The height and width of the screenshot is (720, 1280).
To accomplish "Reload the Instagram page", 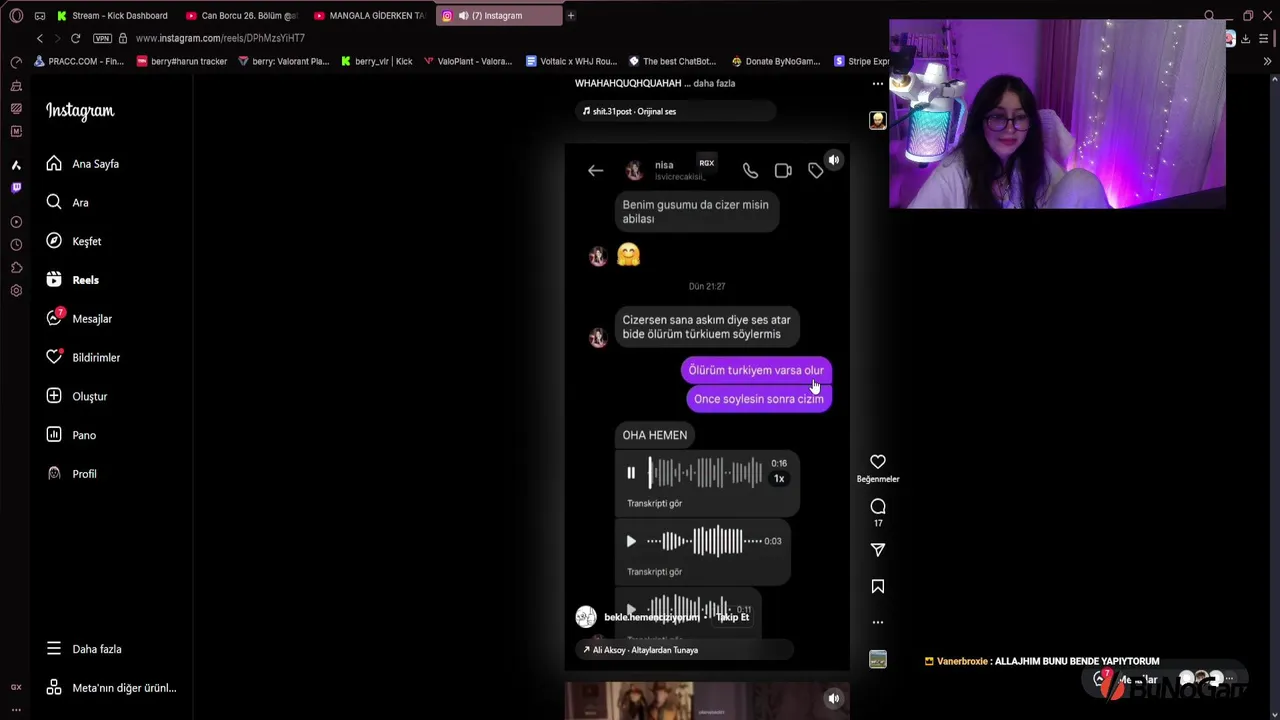I will tap(75, 38).
